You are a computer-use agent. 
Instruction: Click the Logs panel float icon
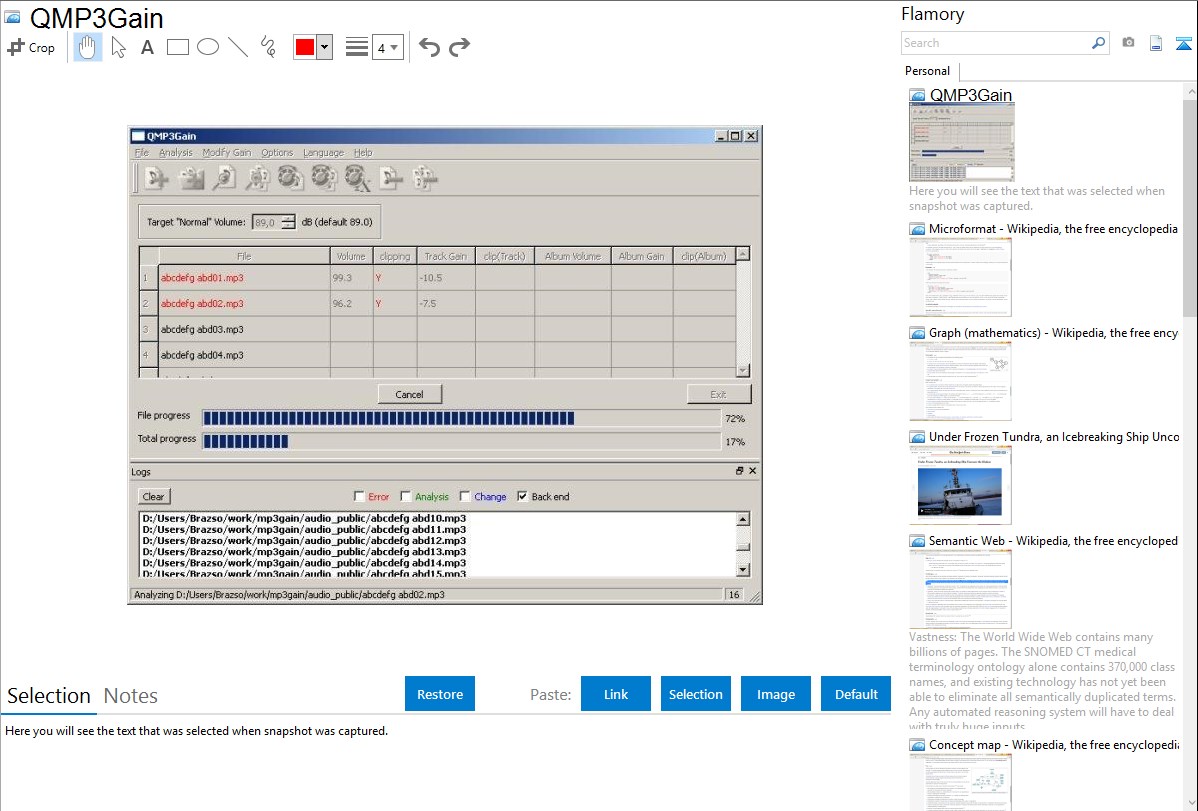(x=740, y=471)
